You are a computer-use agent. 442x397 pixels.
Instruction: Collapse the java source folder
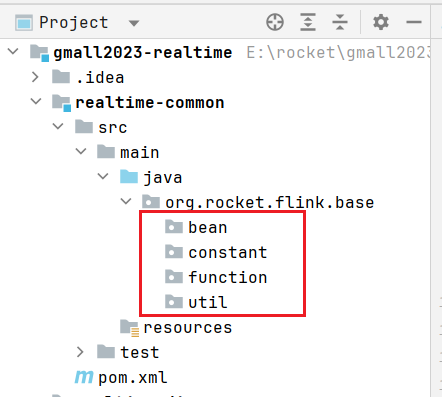[103, 176]
